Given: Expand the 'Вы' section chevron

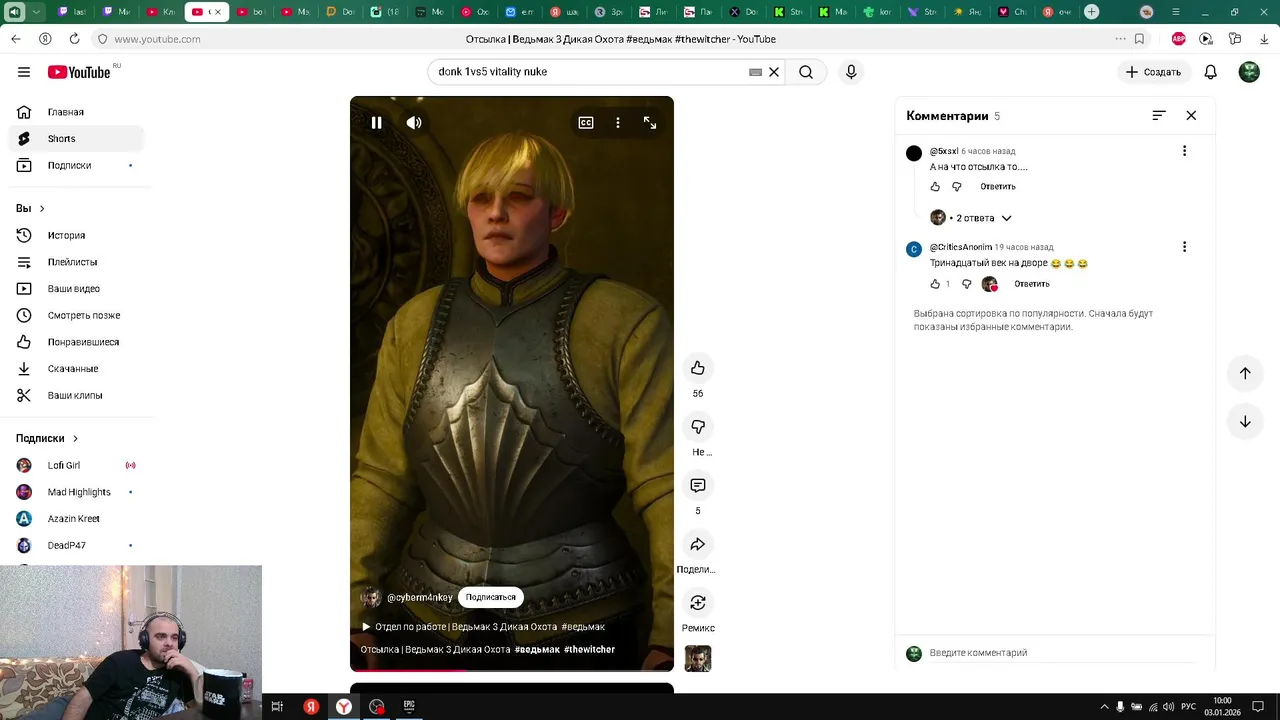Looking at the screenshot, I should click(x=41, y=208).
